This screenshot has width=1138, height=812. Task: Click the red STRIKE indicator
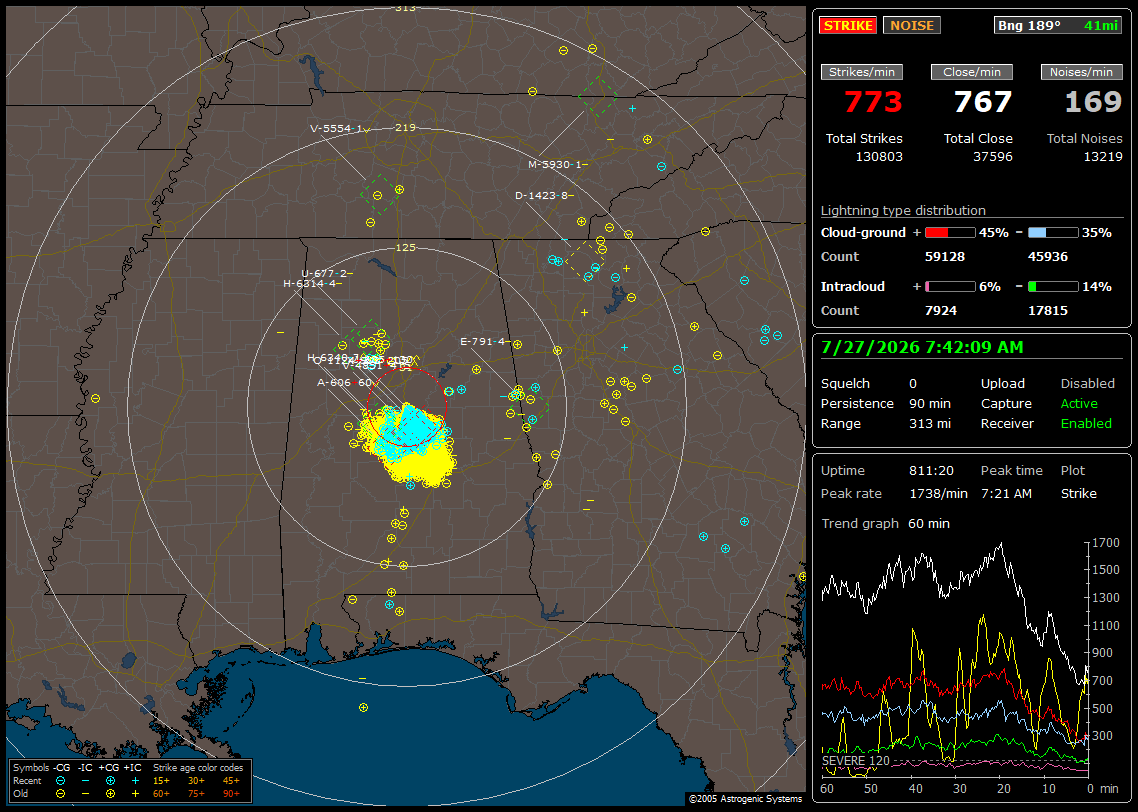848,25
